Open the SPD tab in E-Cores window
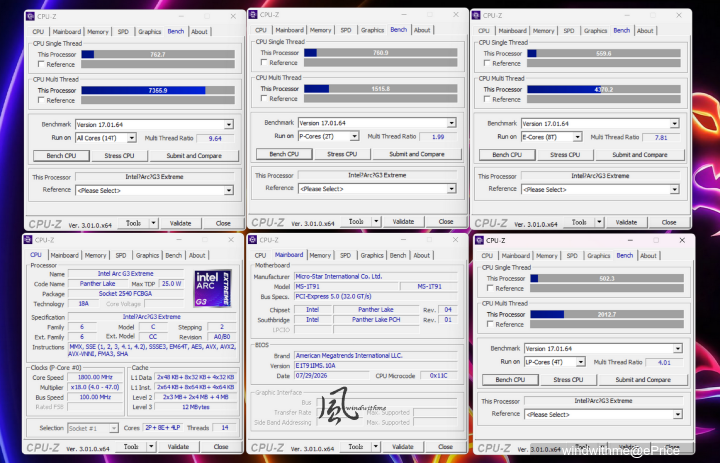This screenshot has height=463, width=720. pyautogui.click(x=569, y=31)
